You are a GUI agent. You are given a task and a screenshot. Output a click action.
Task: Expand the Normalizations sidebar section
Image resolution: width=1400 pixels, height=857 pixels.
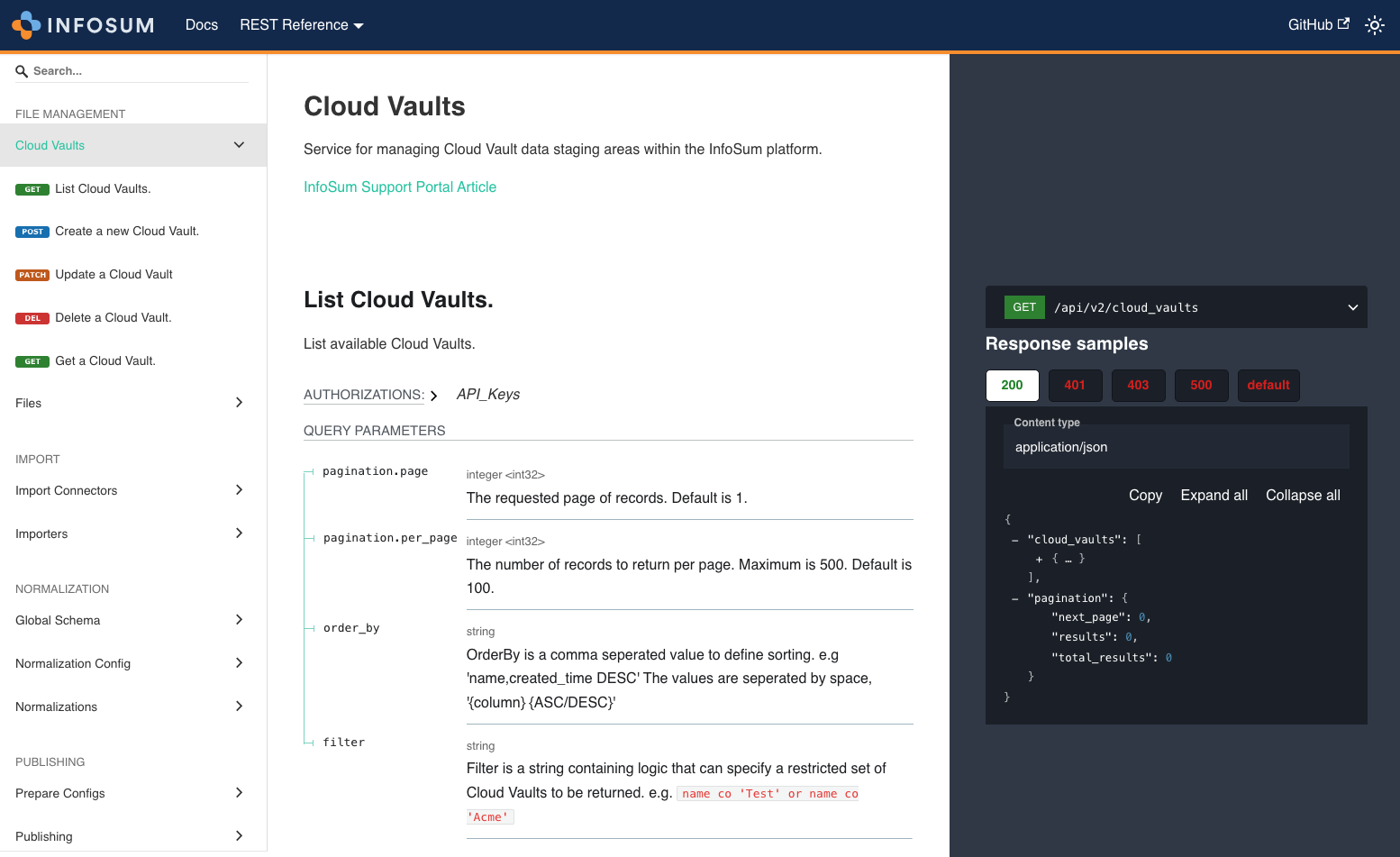[x=133, y=707]
